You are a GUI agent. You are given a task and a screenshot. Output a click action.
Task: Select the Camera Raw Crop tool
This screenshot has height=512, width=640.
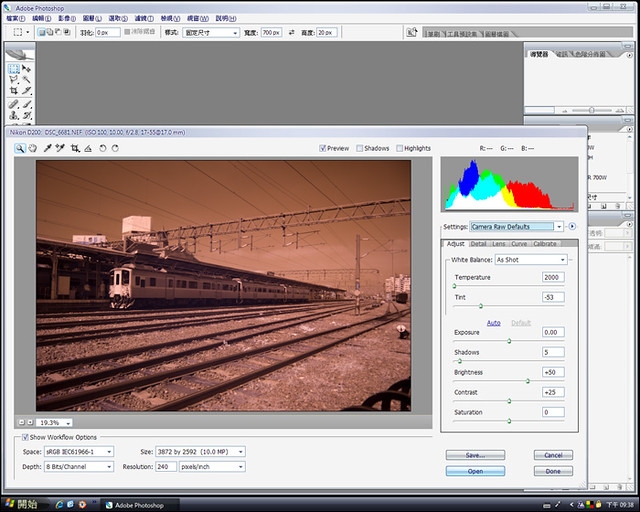[75, 148]
